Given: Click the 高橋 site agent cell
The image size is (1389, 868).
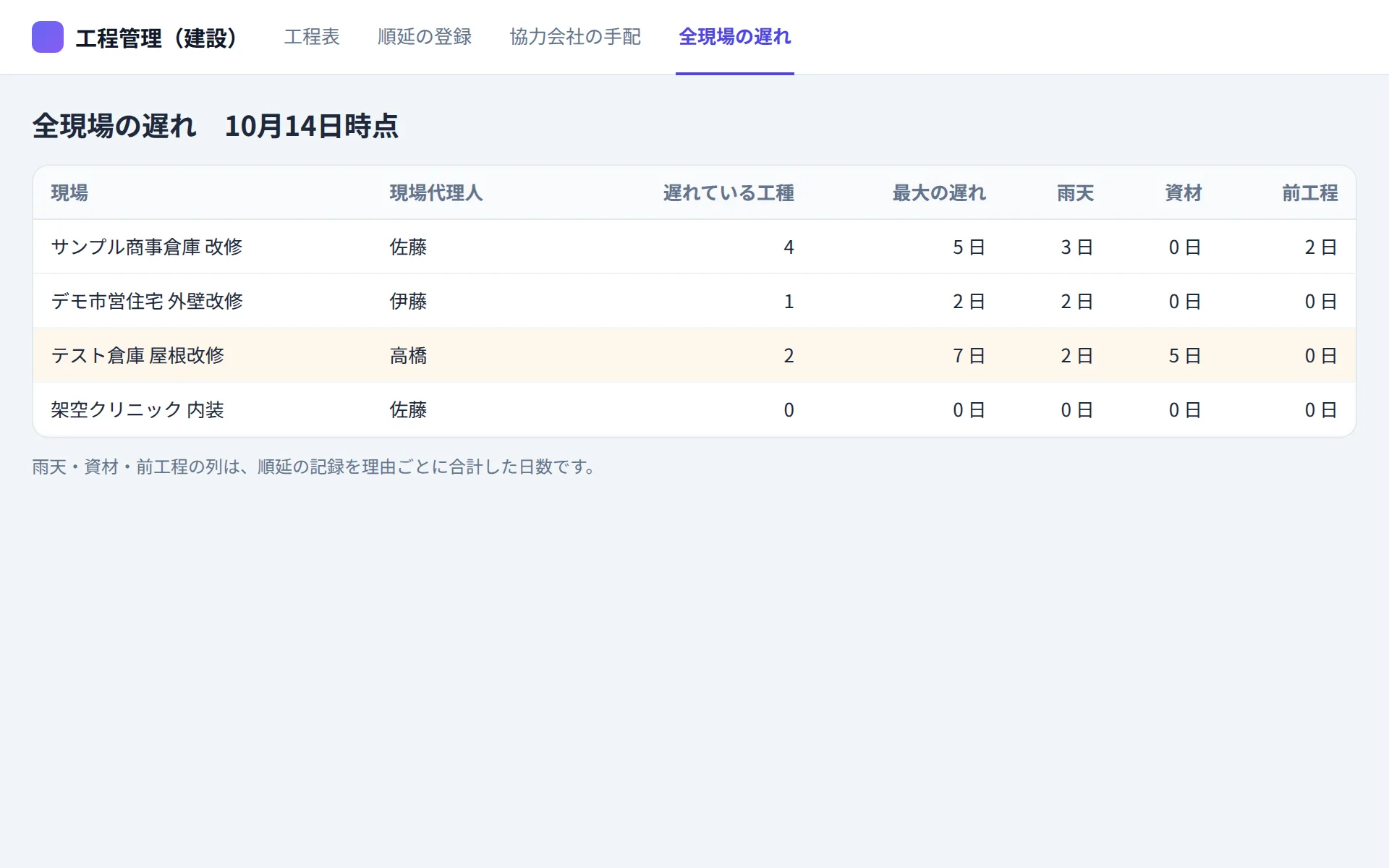Looking at the screenshot, I should [408, 356].
